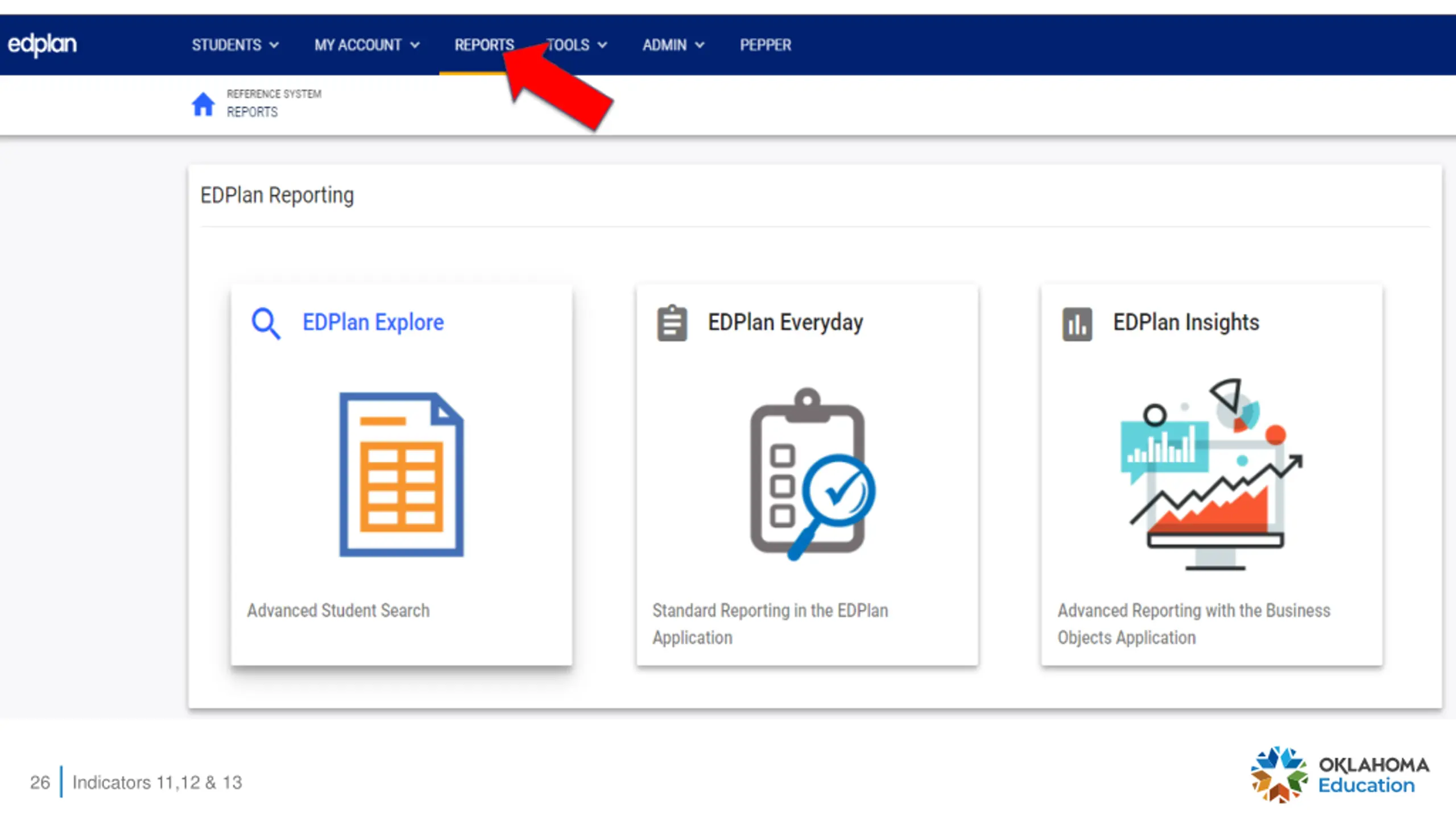Open the EDPlan Insights card title
The width and height of the screenshot is (1456, 819).
click(x=1186, y=322)
